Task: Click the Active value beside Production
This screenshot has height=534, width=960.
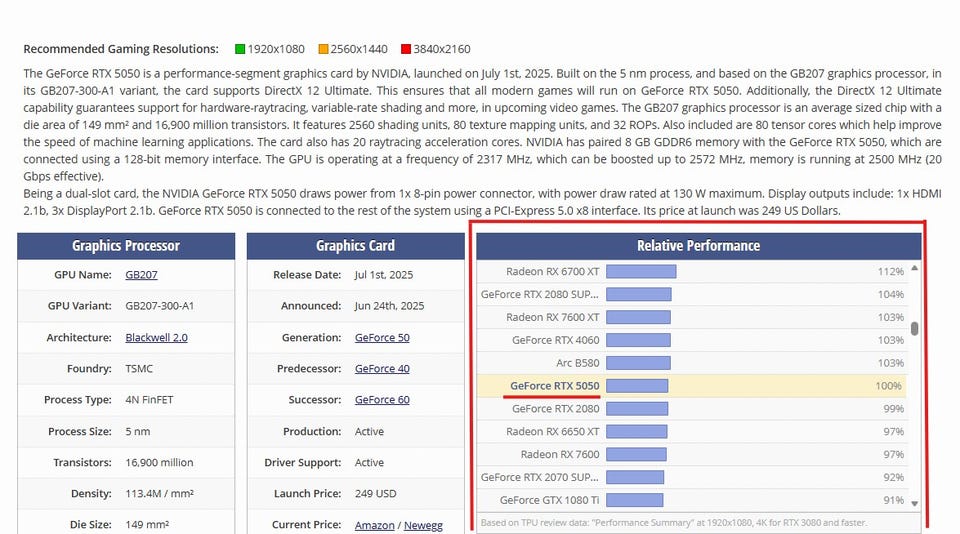Action: [369, 432]
